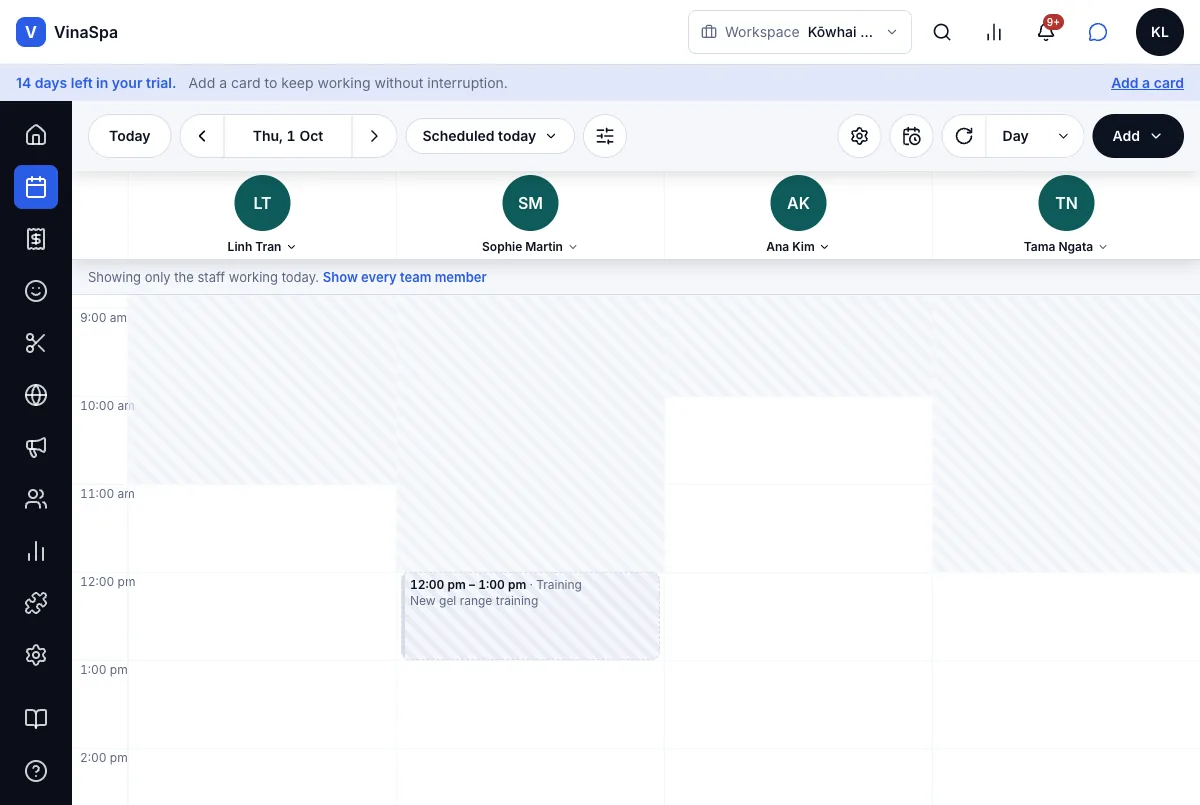Click the 12:00 pm time label
1200x805 pixels.
[107, 582]
